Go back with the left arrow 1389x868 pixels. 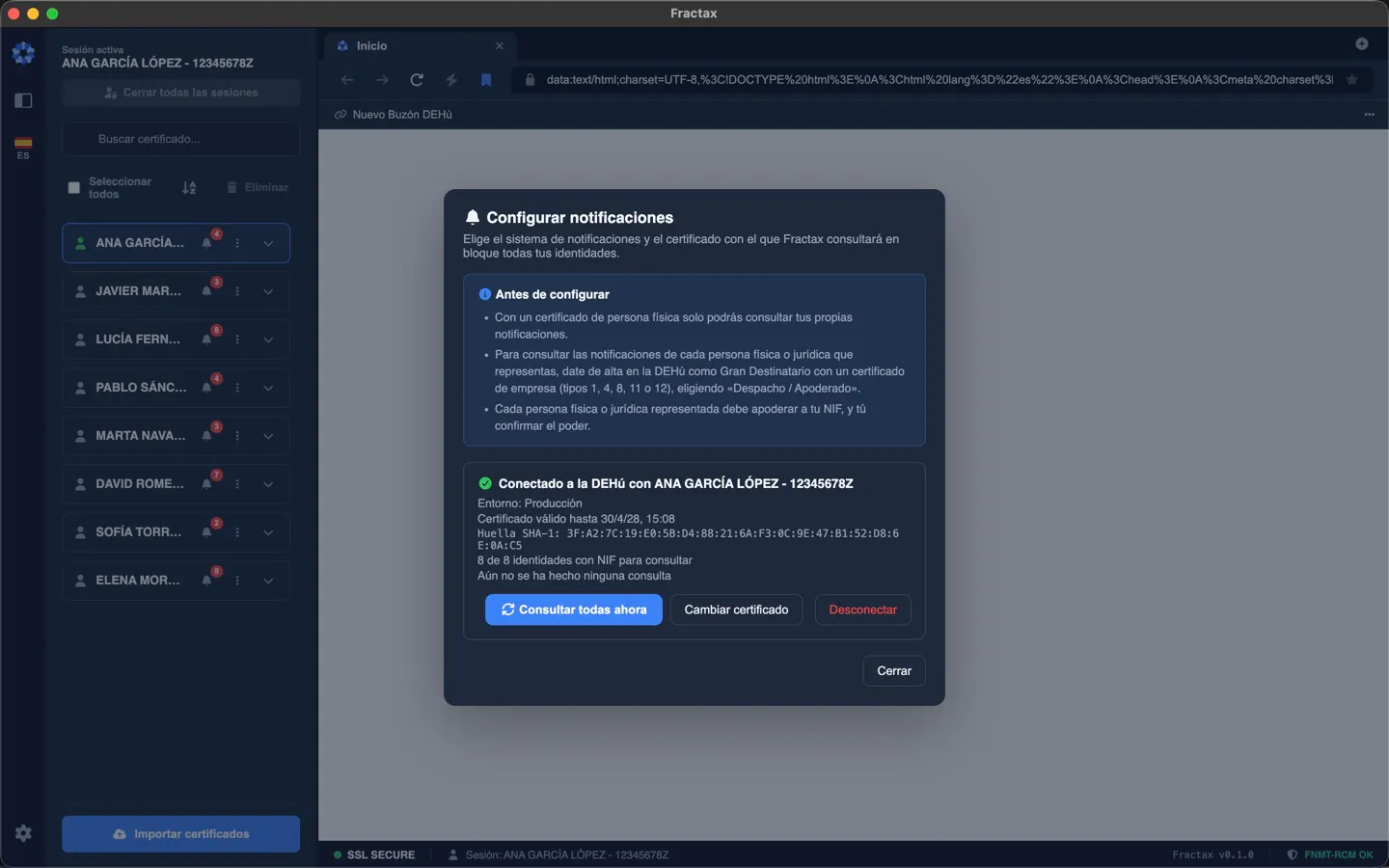[347, 80]
